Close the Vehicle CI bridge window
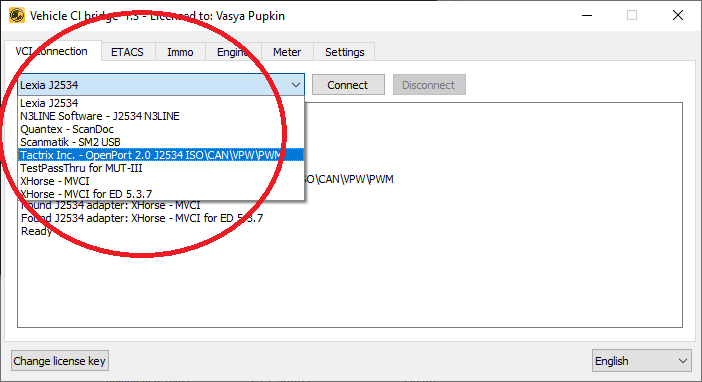 pos(678,15)
